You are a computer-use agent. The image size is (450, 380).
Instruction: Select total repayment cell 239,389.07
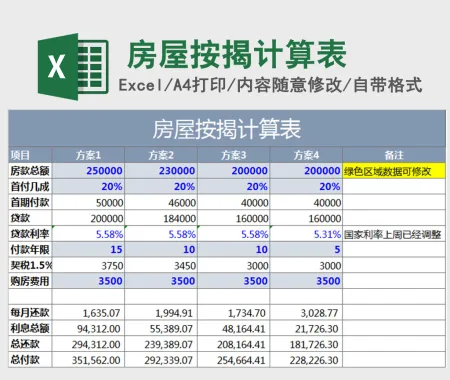click(x=161, y=344)
